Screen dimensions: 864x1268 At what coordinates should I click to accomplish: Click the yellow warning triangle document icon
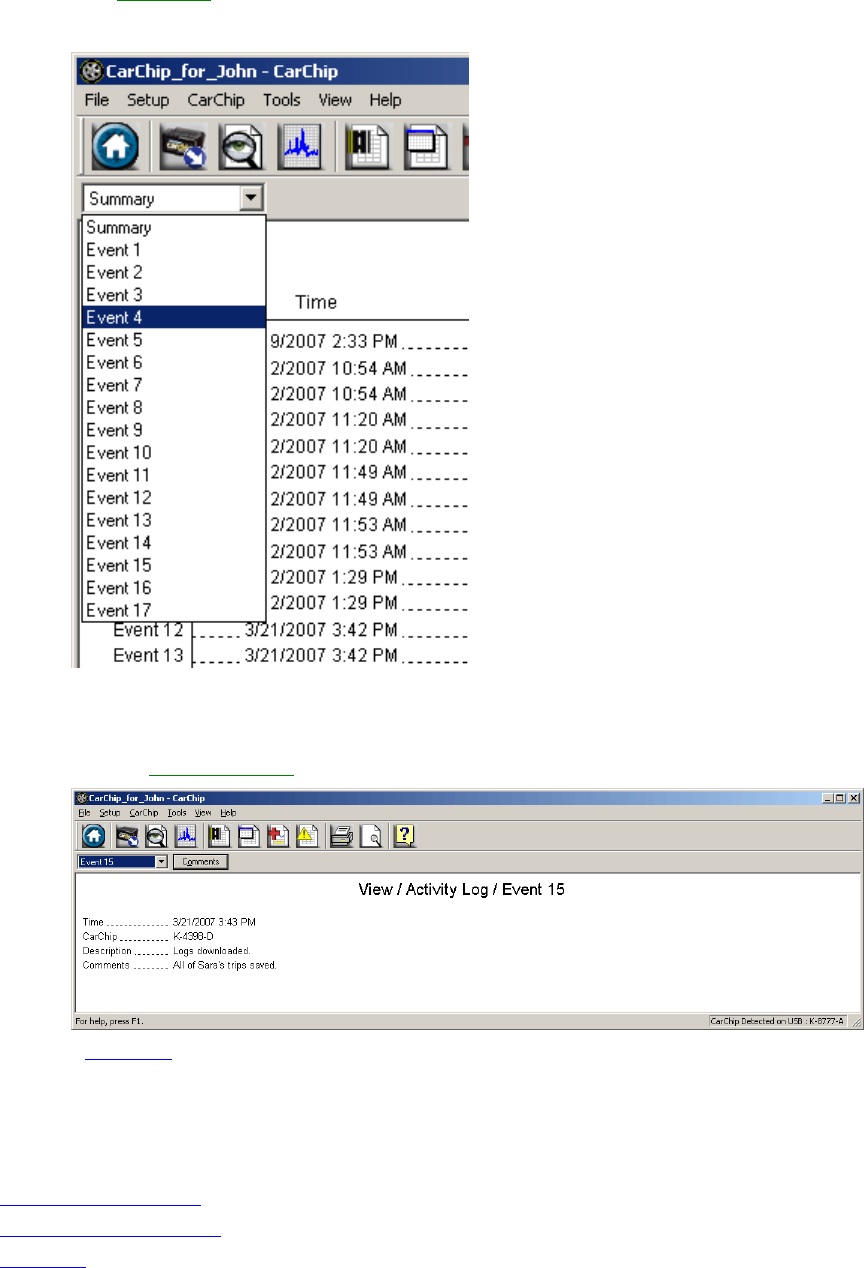tap(306, 836)
